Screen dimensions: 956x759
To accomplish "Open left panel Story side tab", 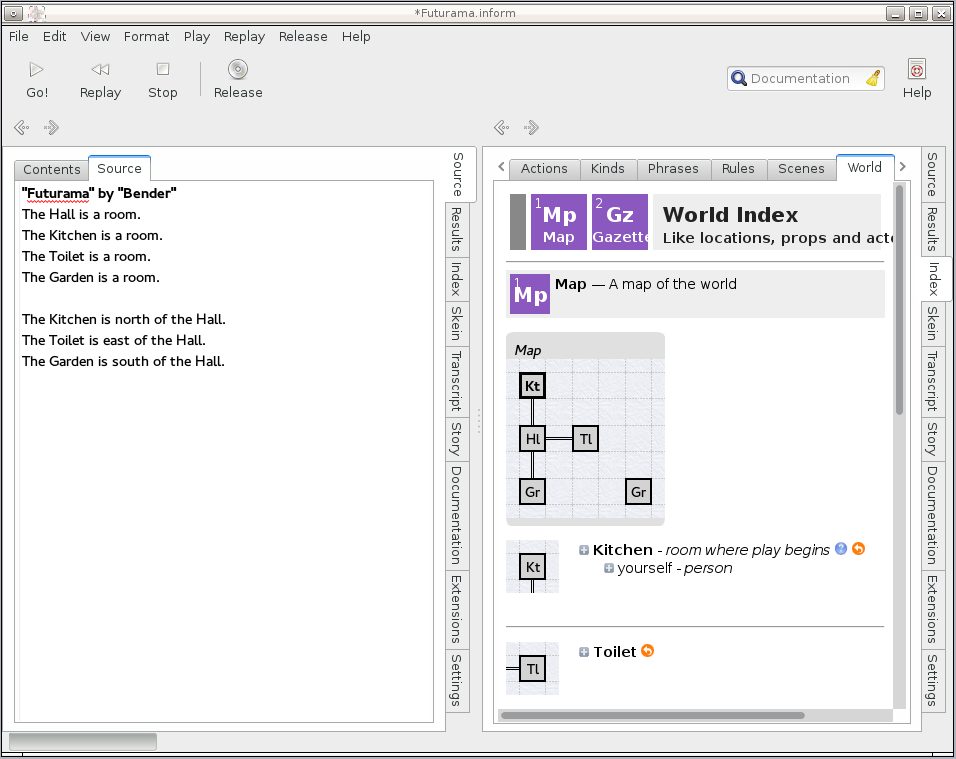I will click(x=456, y=438).
